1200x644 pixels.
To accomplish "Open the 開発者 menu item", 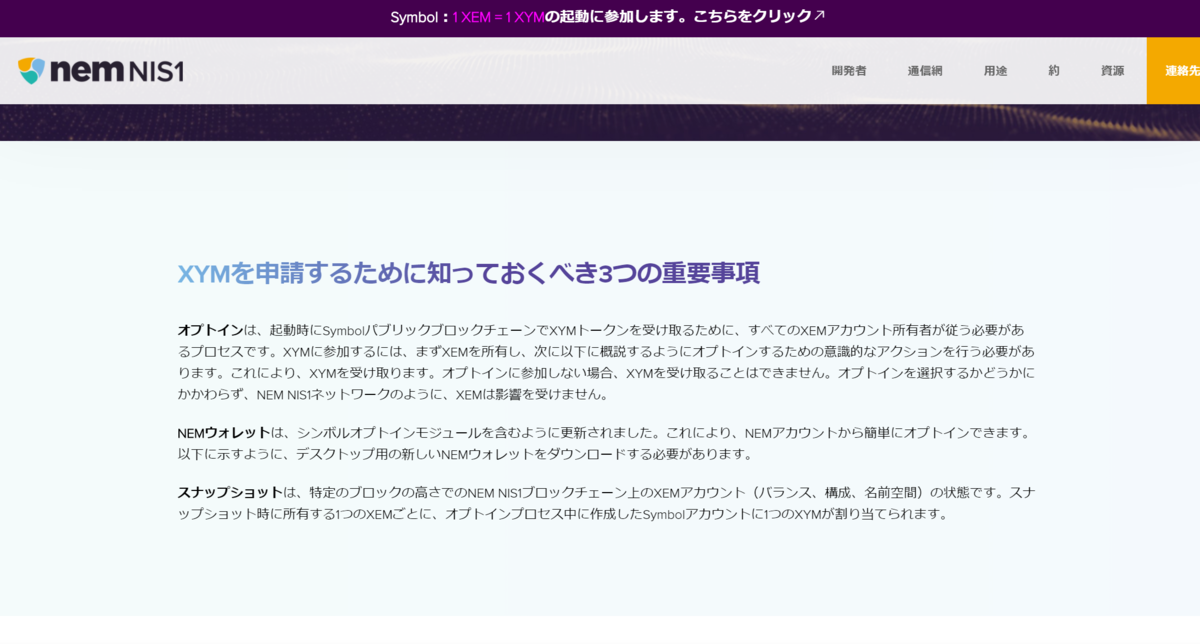I will 849,71.
